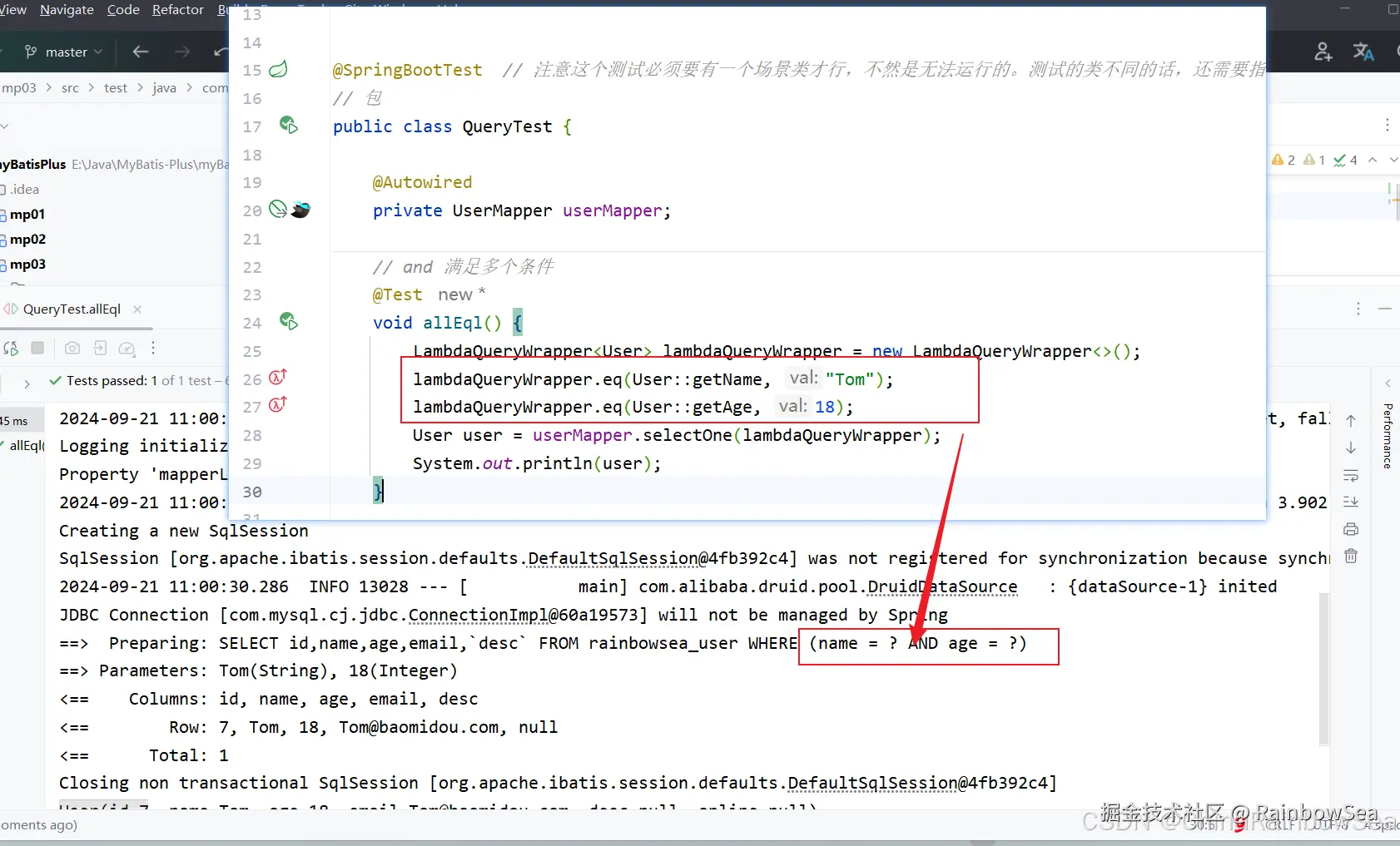Navigate back with the left arrow
This screenshot has height=846, width=1400.
click(141, 52)
